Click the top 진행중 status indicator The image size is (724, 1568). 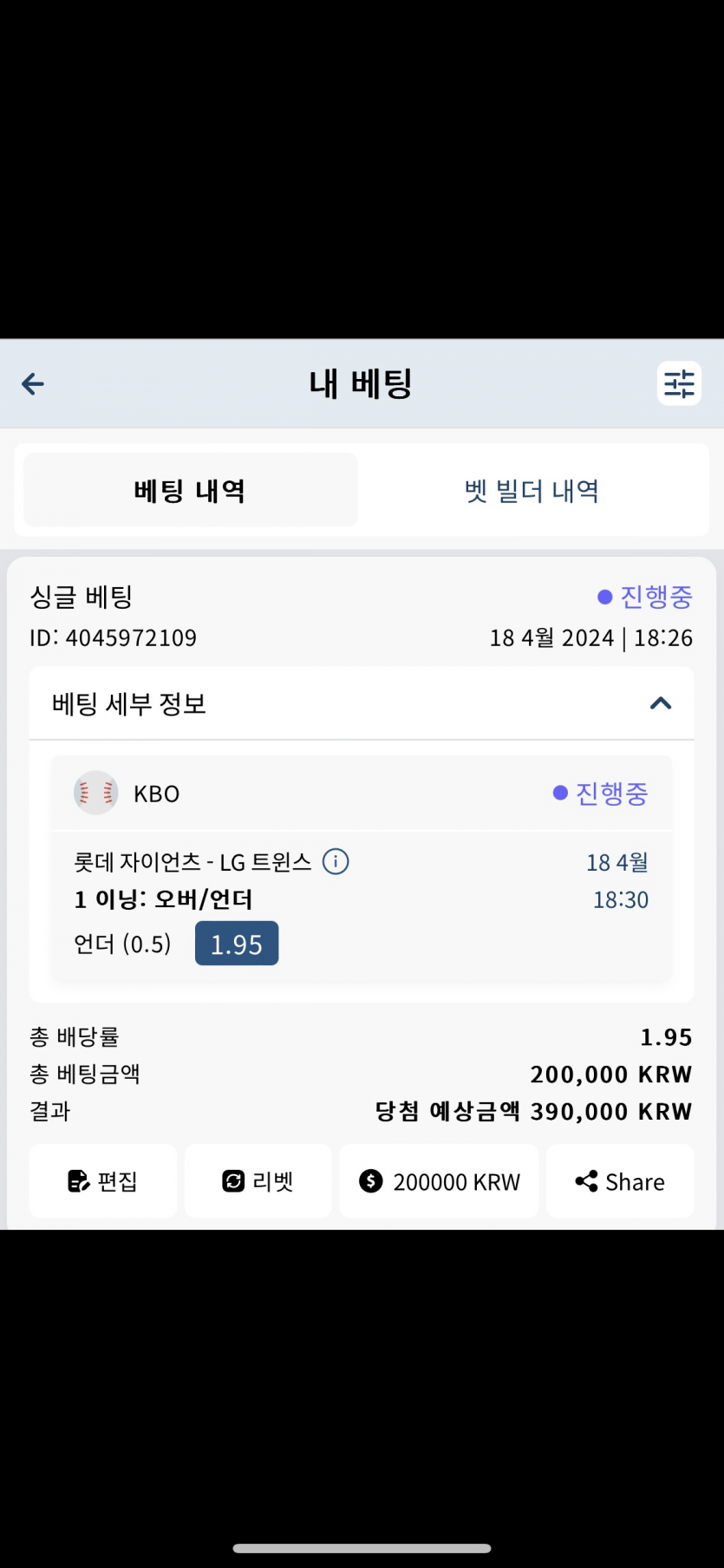point(645,597)
